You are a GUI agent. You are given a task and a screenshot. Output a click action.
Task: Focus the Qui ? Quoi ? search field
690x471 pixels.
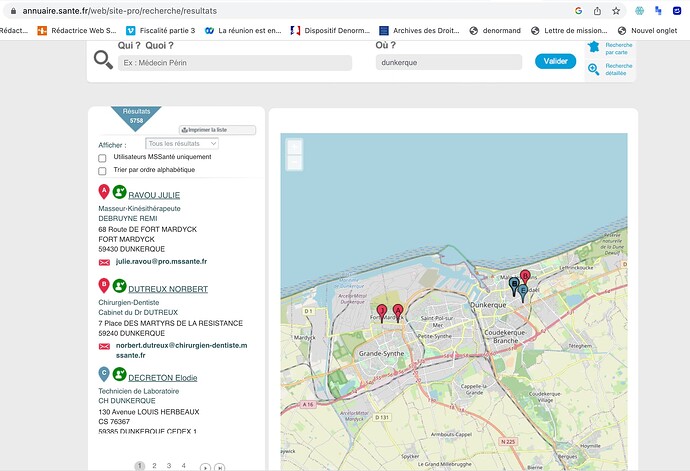[235, 63]
